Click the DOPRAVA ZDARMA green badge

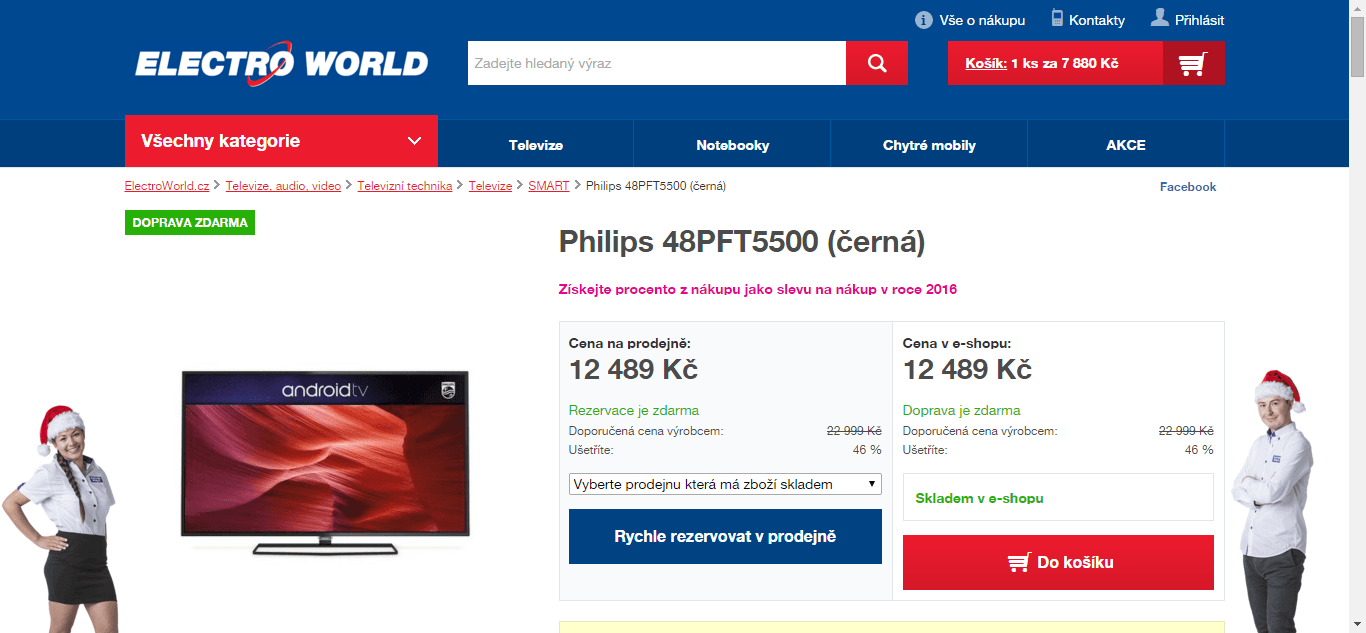coord(190,223)
